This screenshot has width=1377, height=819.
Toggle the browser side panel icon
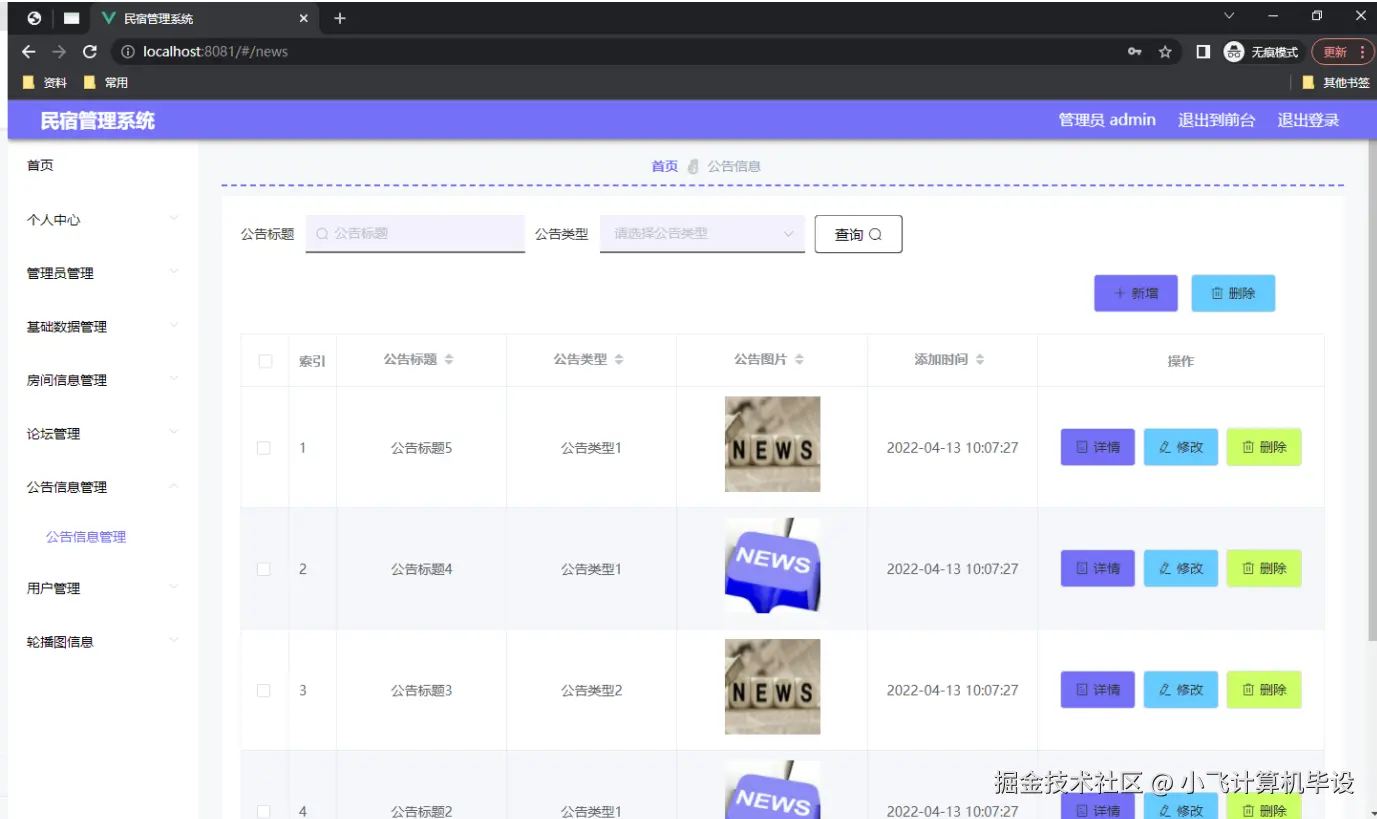tap(1203, 52)
